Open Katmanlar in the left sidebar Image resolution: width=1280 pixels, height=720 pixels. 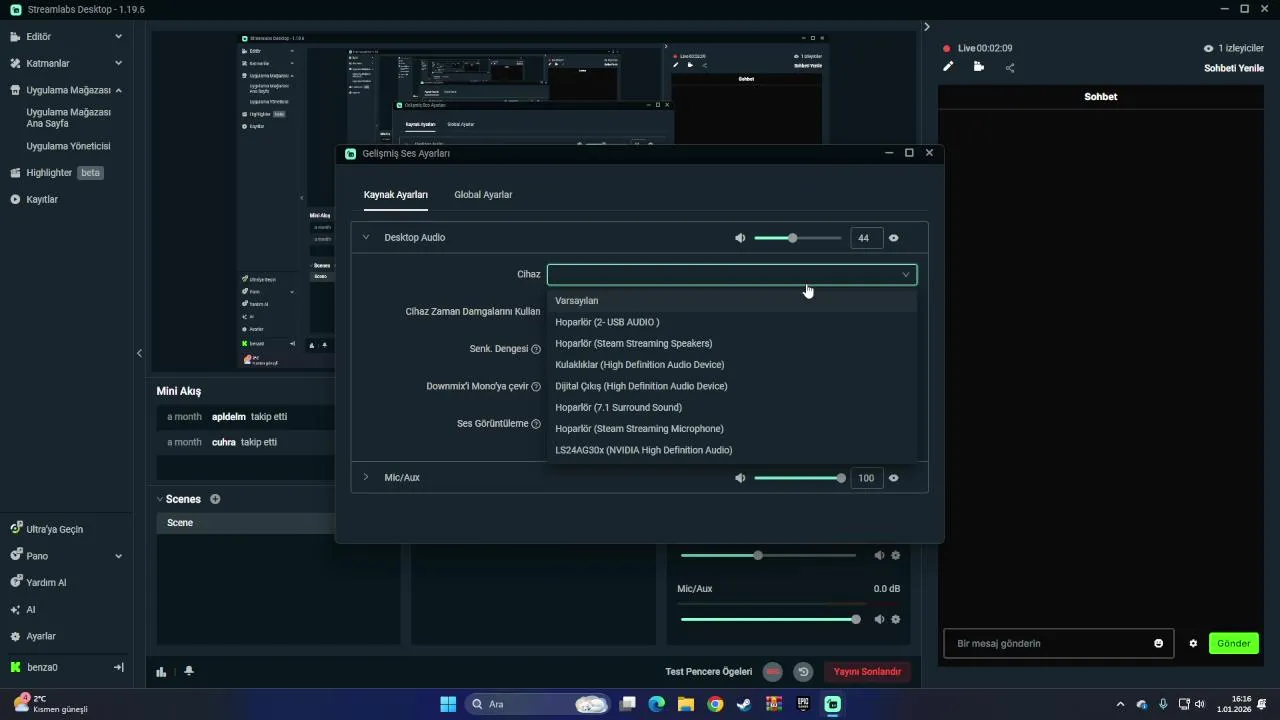48,63
